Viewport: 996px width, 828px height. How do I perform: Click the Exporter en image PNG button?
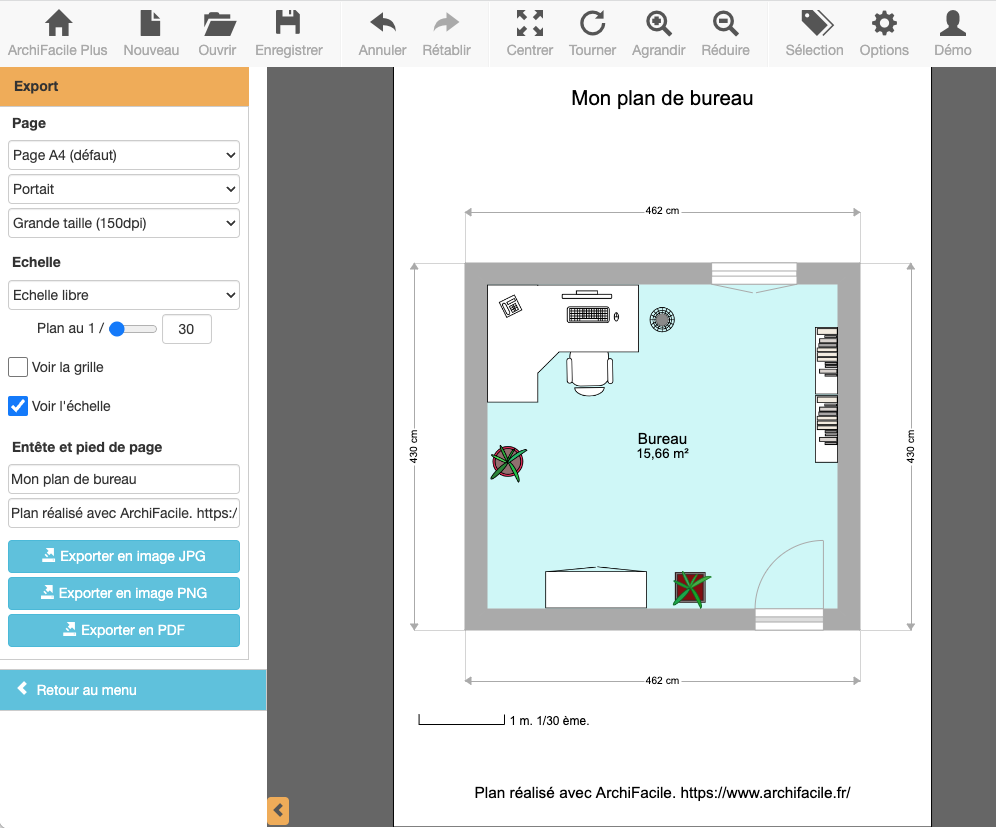124,593
